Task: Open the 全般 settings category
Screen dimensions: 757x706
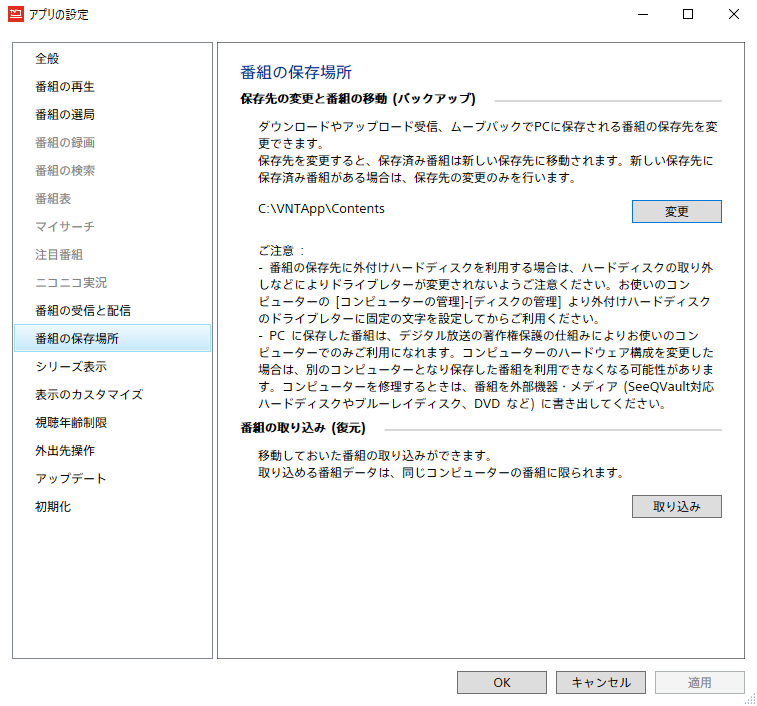Action: pyautogui.click(x=47, y=59)
